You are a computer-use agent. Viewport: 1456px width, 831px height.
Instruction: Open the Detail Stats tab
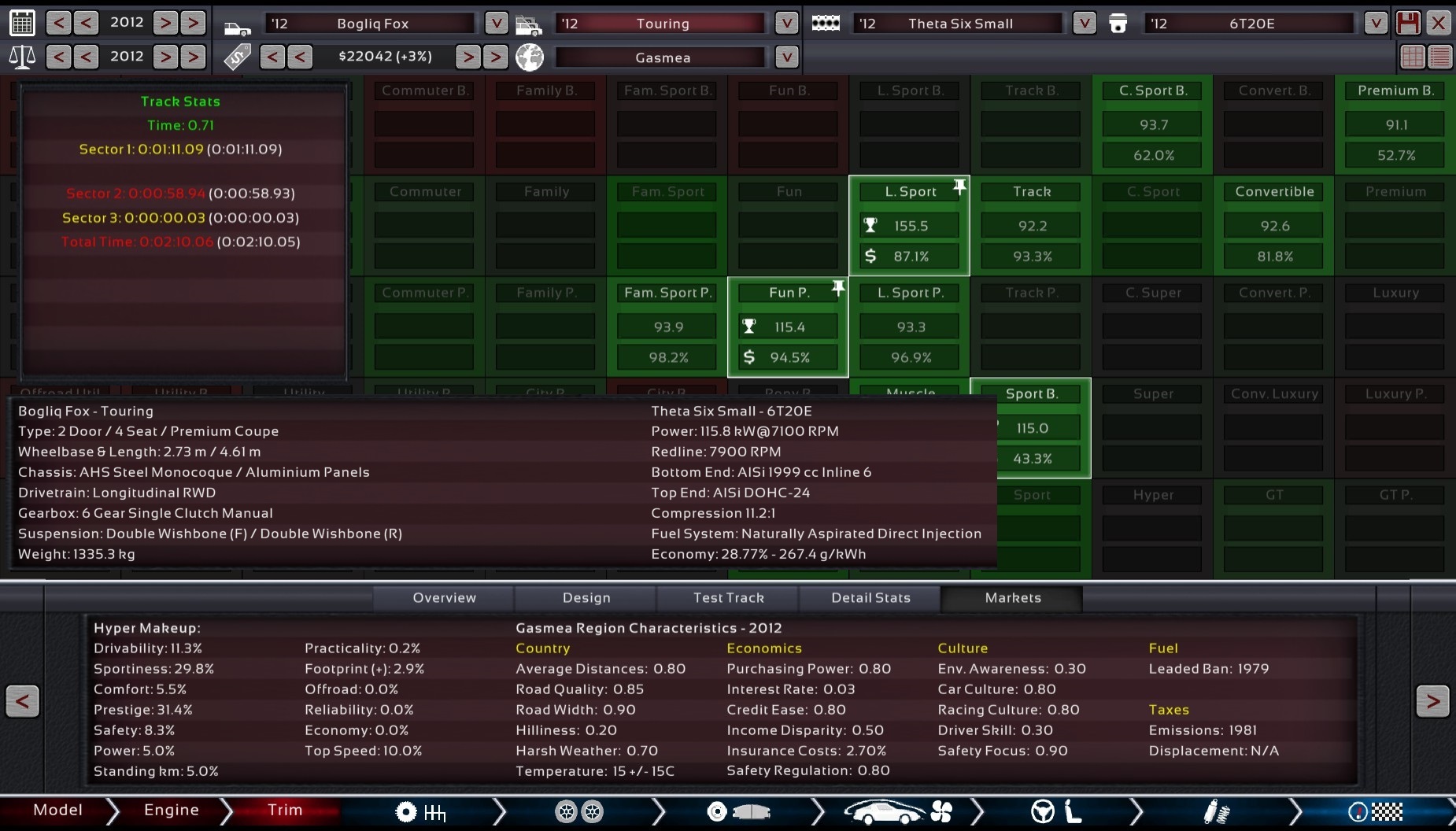[871, 598]
